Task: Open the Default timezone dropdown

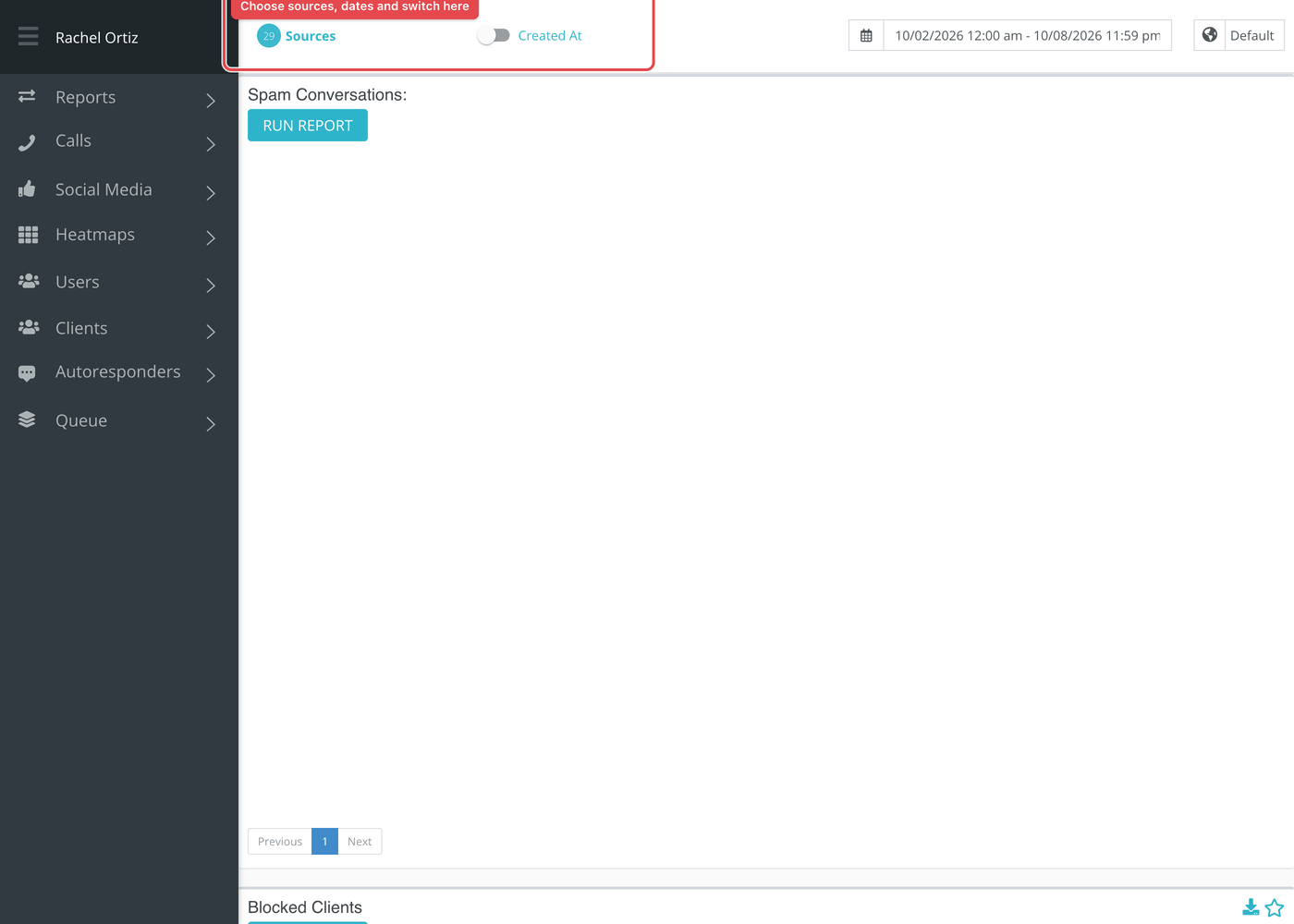Action: pos(1253,35)
